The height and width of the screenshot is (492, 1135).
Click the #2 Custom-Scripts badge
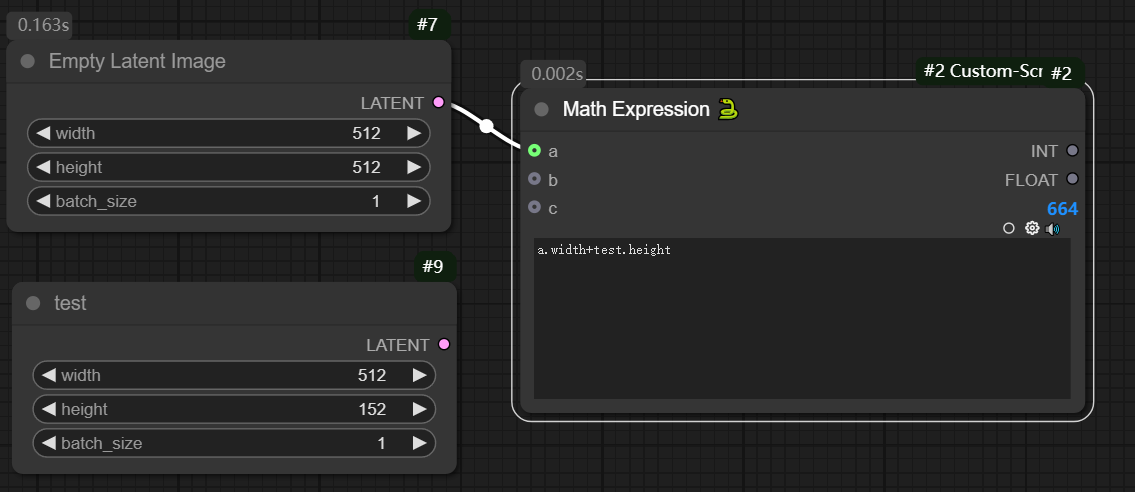pyautogui.click(x=979, y=71)
